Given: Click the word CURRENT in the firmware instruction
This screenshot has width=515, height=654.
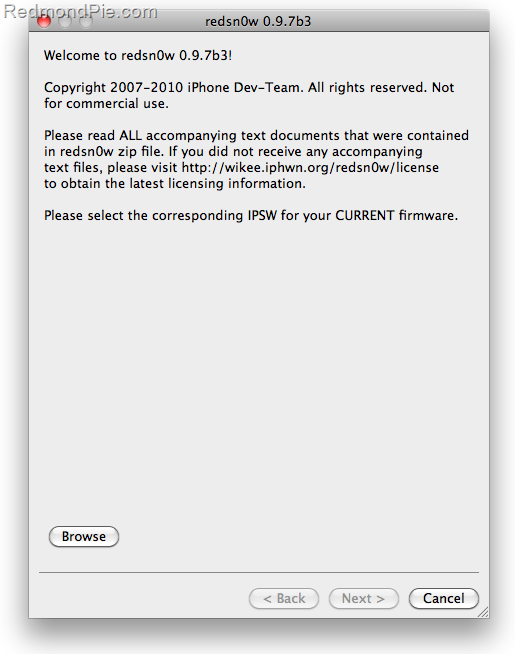Looking at the screenshot, I should 365,216.
